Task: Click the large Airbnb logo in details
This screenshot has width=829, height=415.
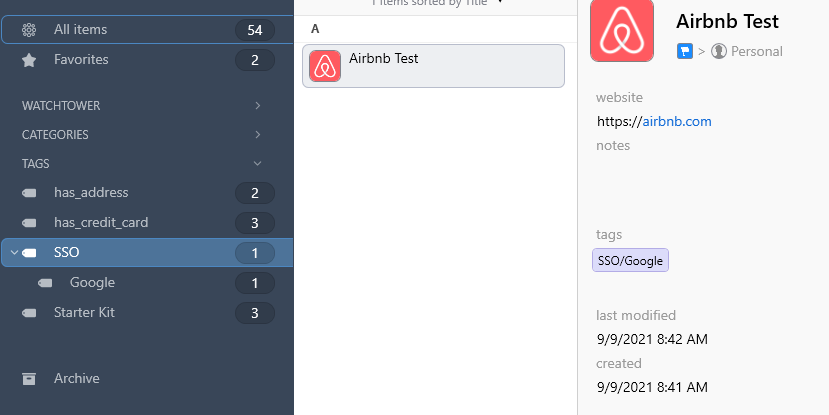Action: pos(622,30)
